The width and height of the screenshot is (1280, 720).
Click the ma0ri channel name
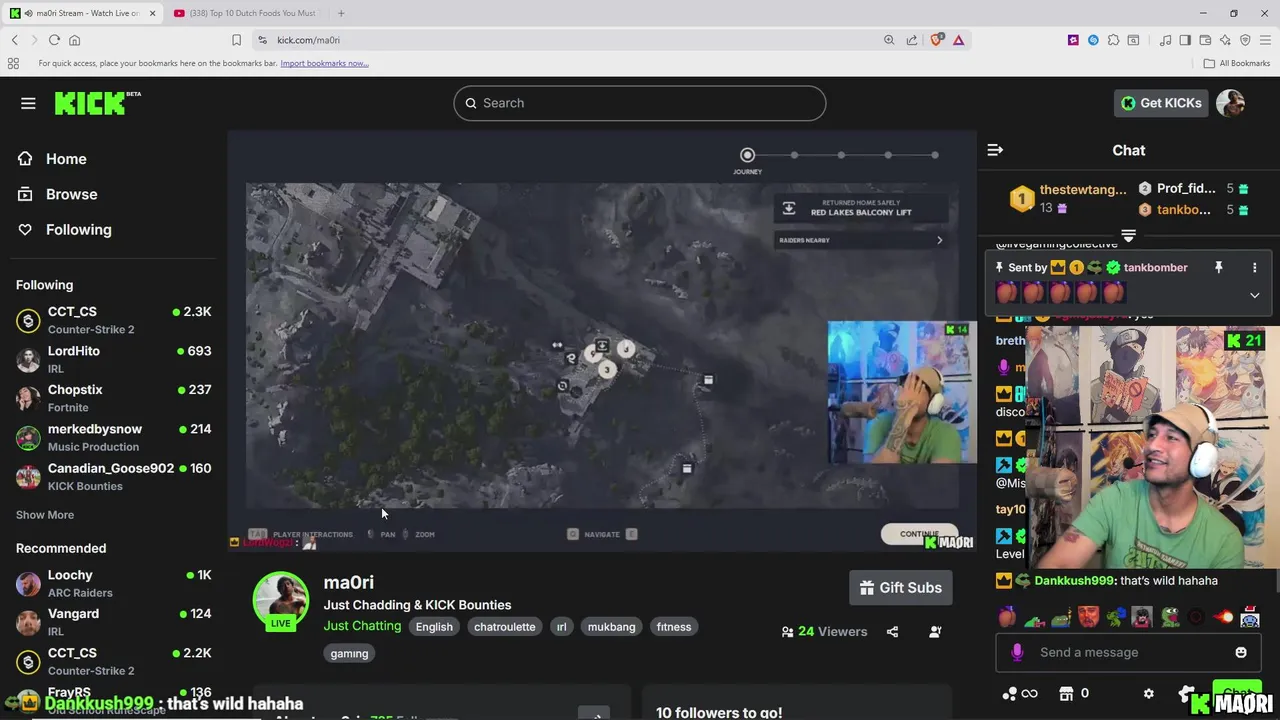click(x=348, y=582)
